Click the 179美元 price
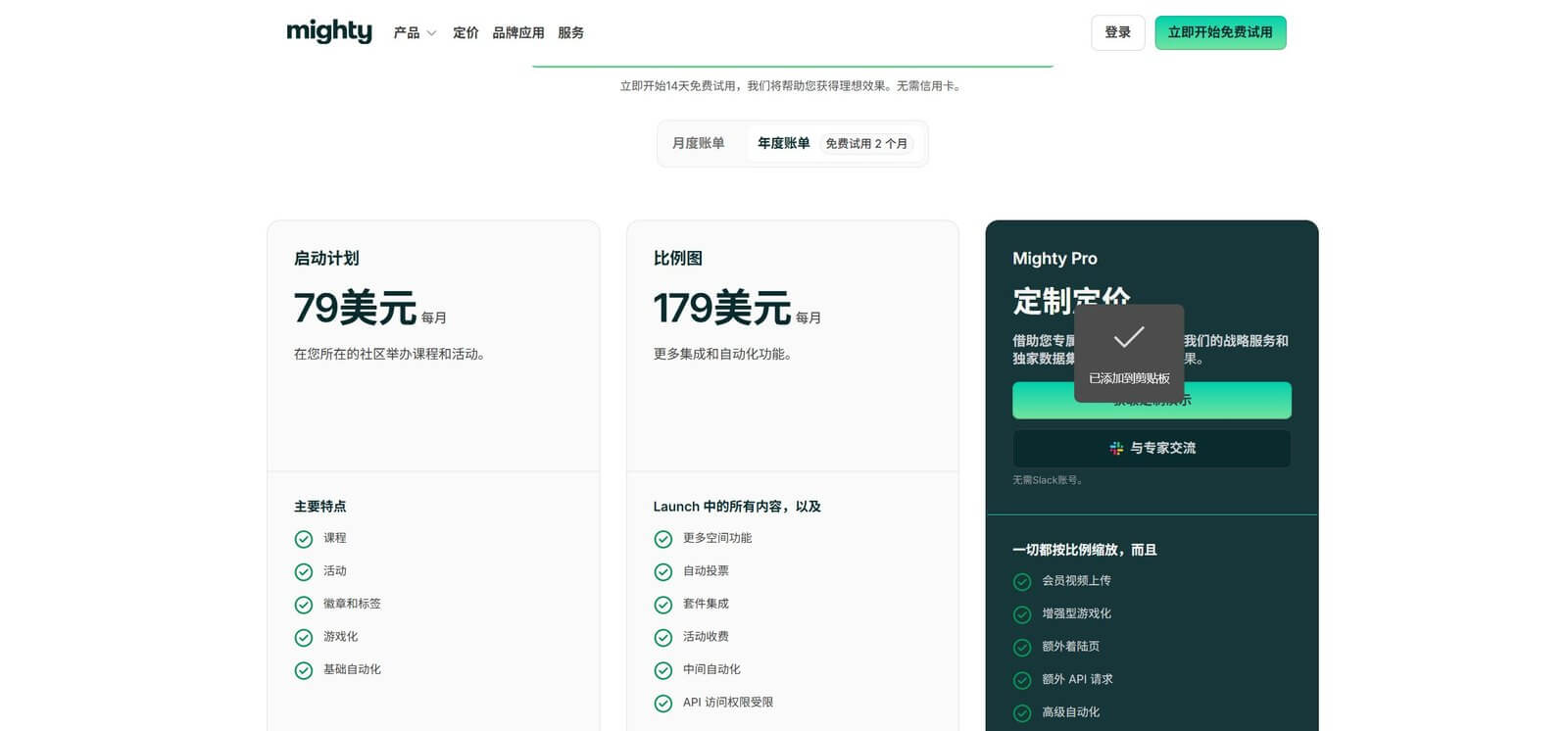 coord(722,308)
